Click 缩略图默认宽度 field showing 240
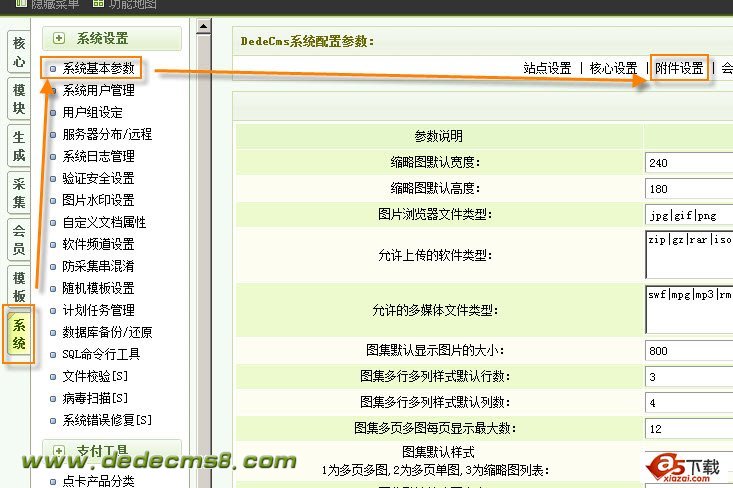This screenshot has width=733, height=488. (x=689, y=163)
